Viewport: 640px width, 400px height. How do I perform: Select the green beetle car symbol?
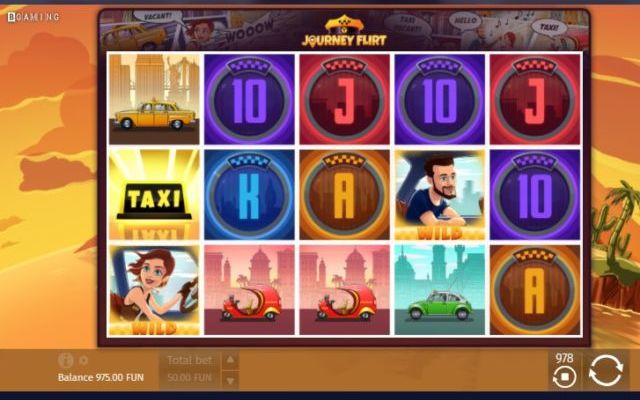[x=440, y=290]
